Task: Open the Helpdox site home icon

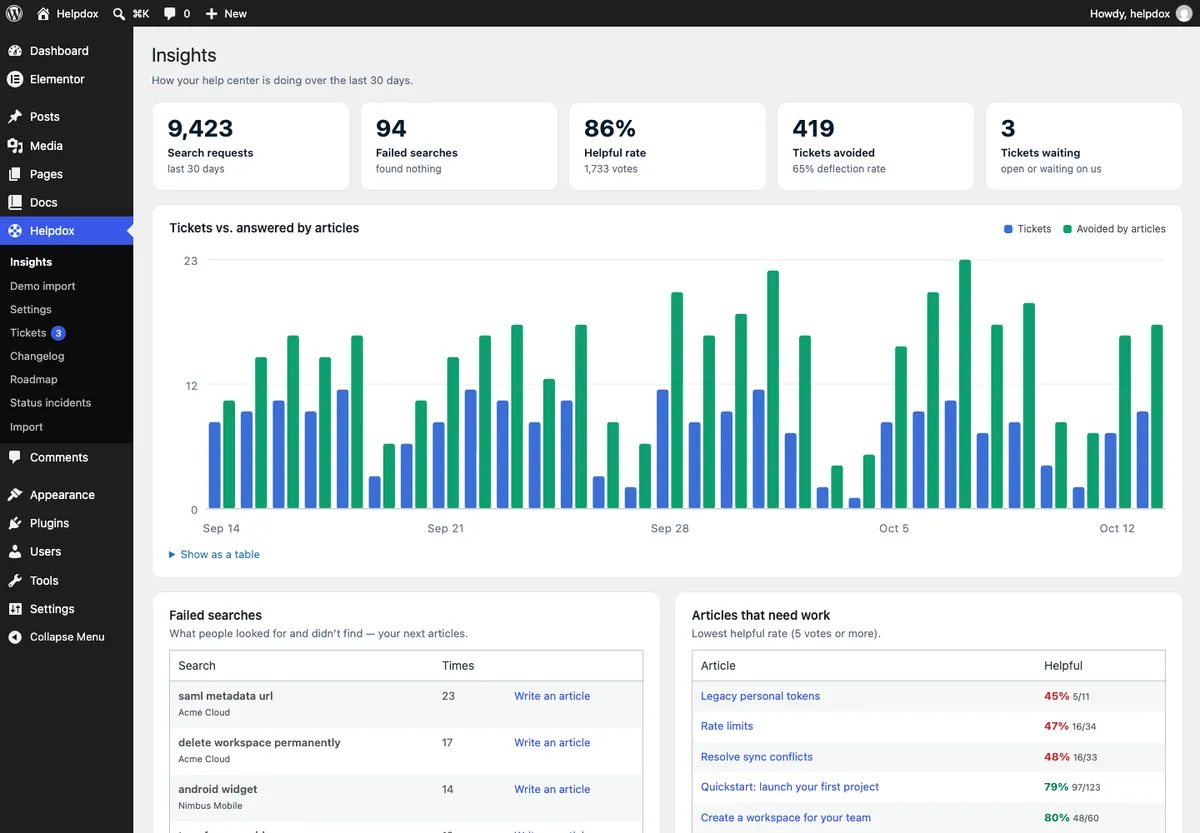Action: click(x=43, y=14)
